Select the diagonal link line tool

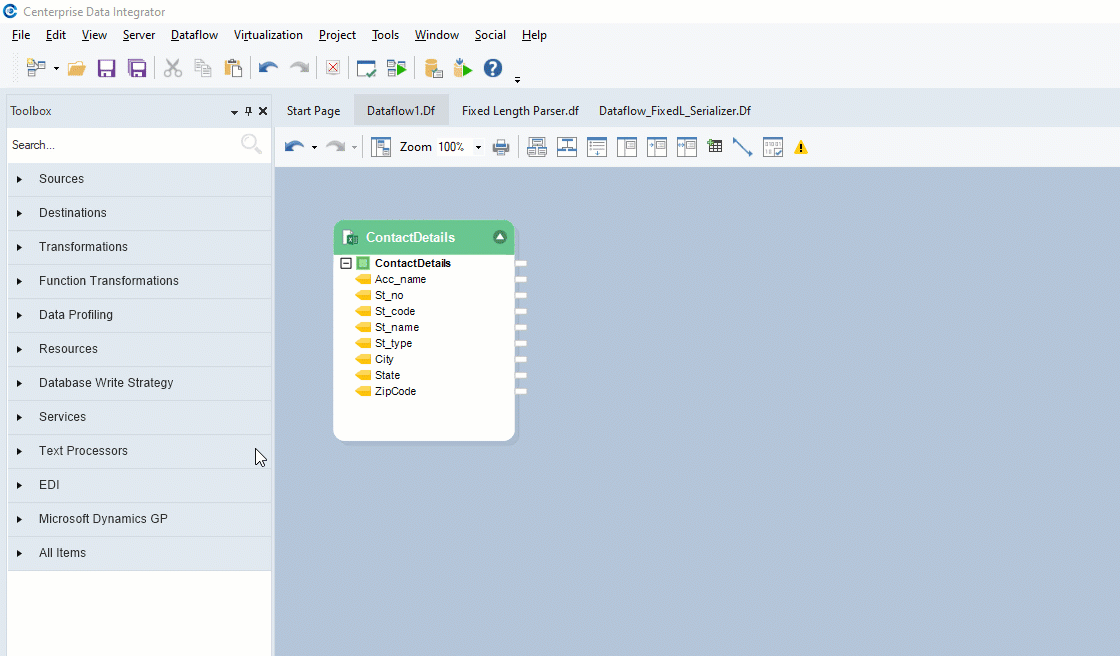tap(742, 147)
